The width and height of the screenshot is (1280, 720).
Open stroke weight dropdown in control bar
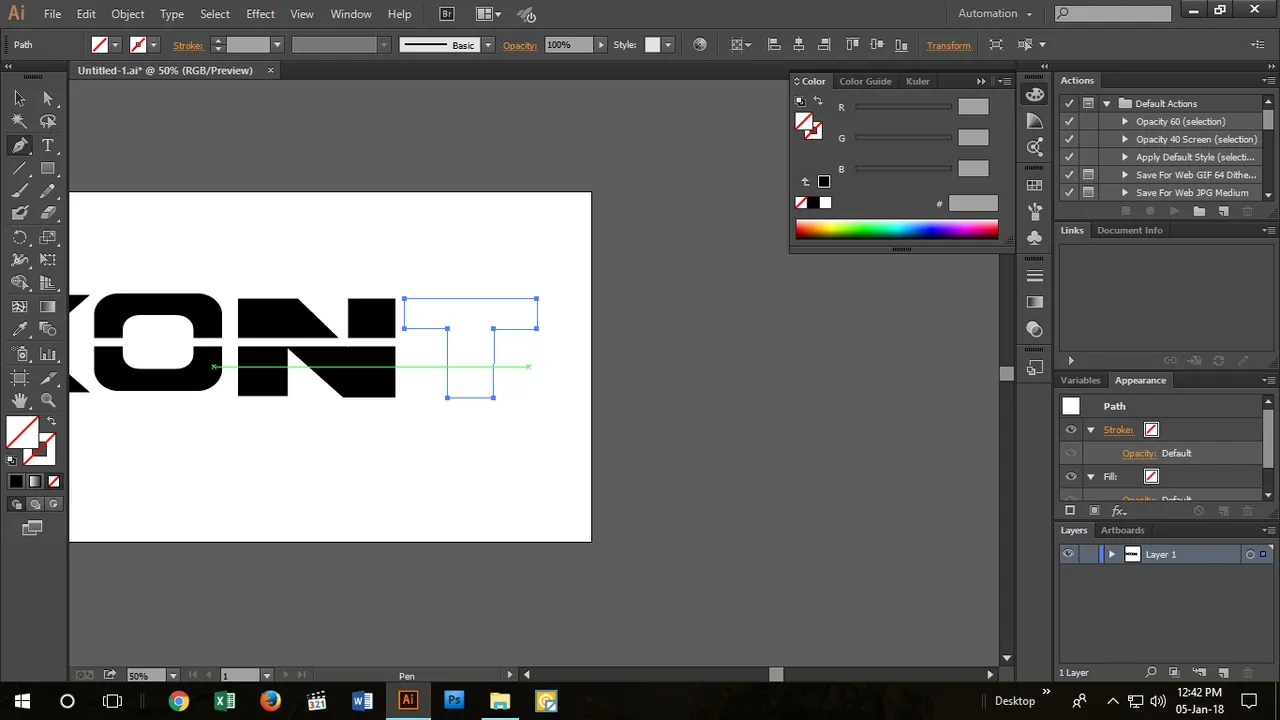(277, 45)
